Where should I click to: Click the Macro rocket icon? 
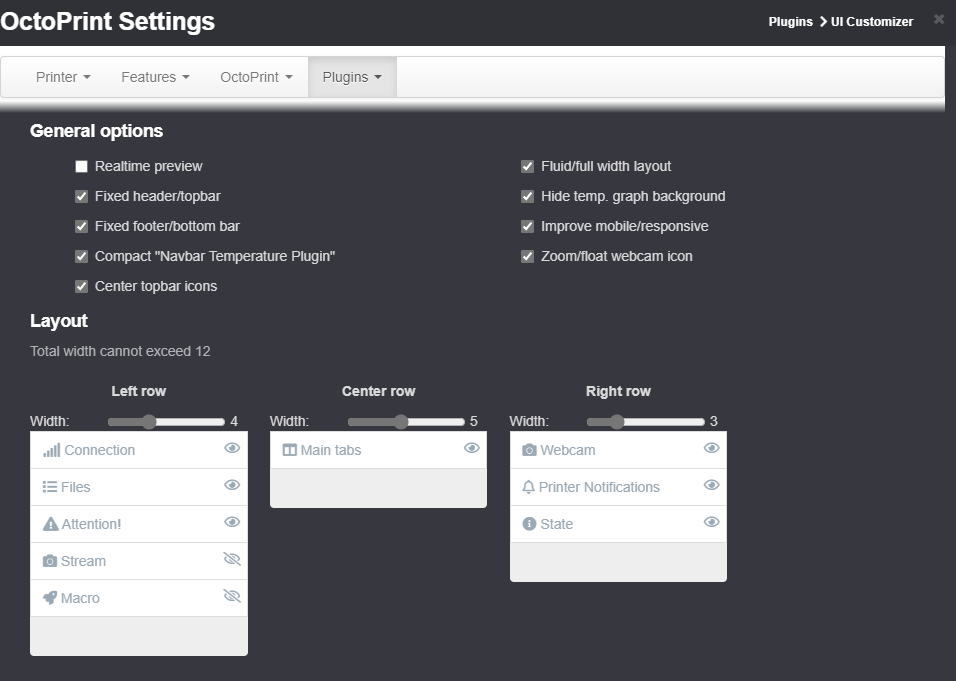[x=50, y=598]
